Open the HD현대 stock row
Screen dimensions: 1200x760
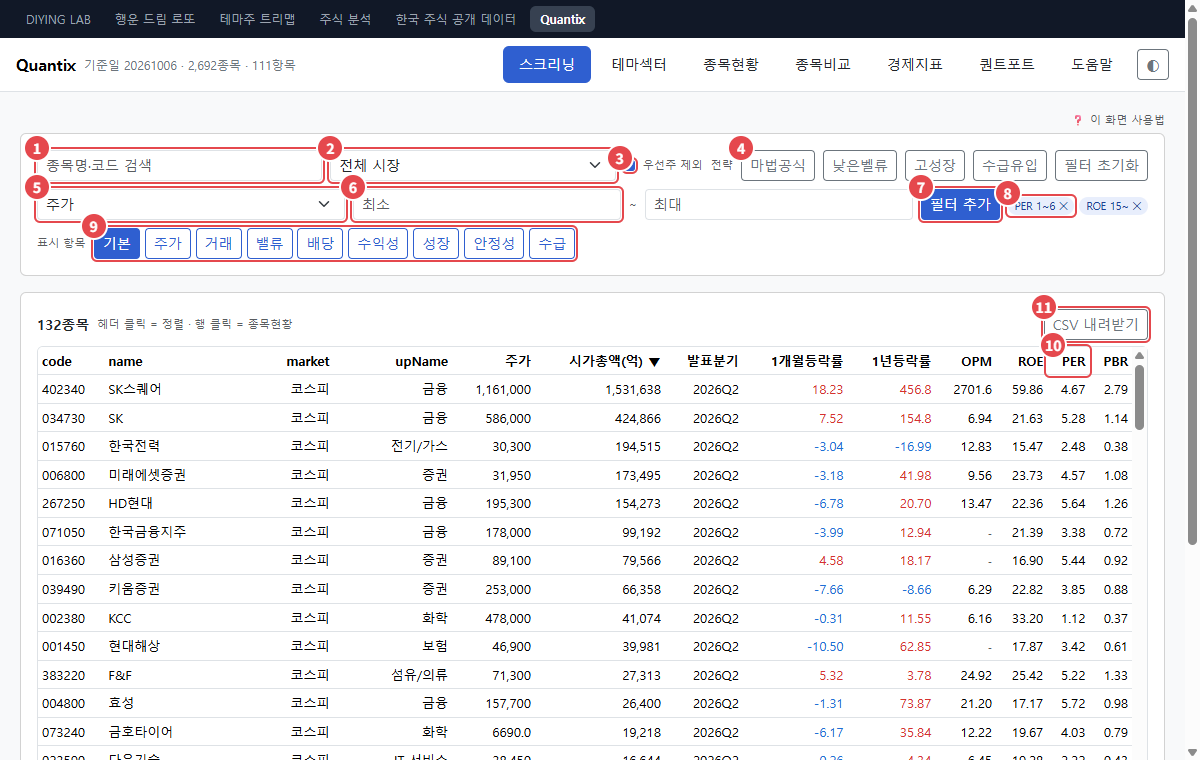point(585,503)
